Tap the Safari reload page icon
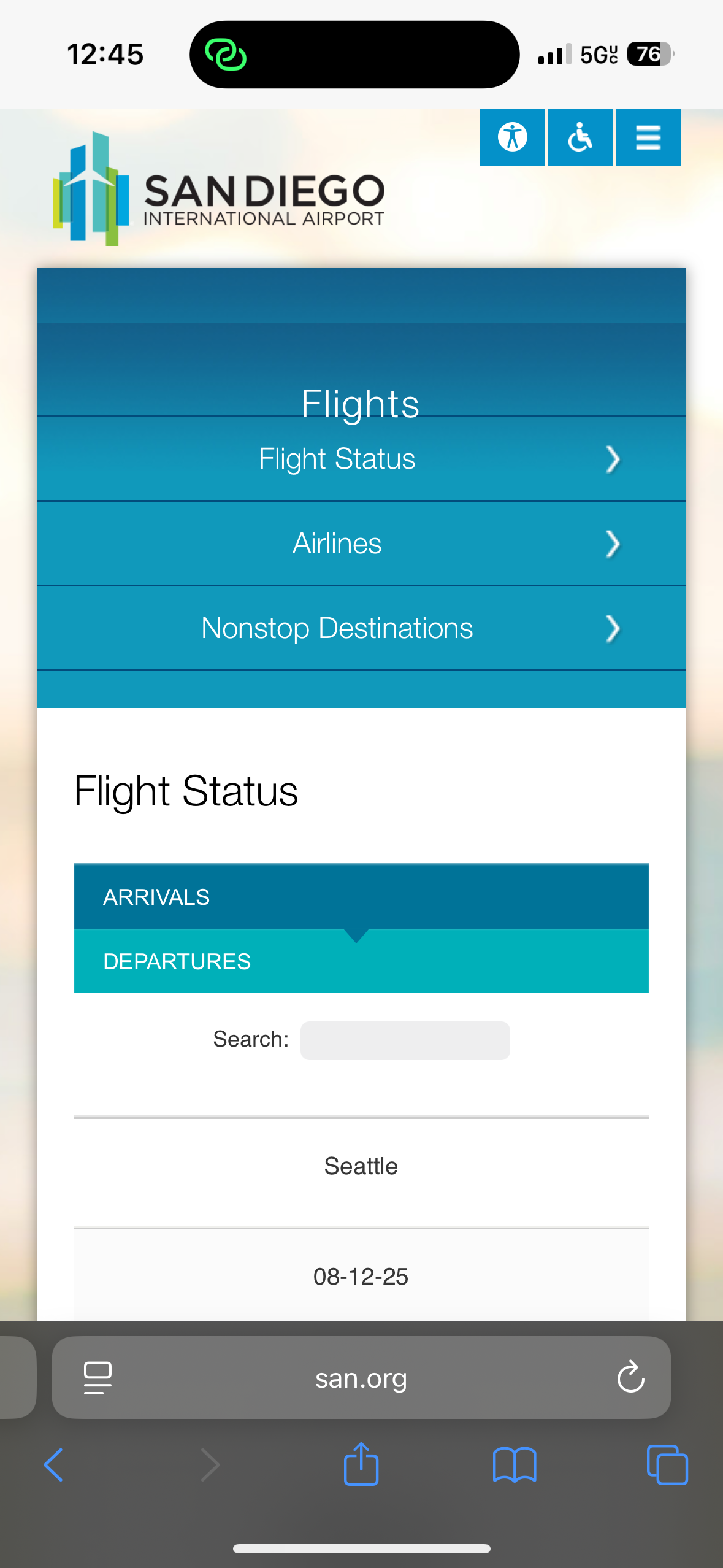This screenshot has width=723, height=1568. coord(630,1378)
